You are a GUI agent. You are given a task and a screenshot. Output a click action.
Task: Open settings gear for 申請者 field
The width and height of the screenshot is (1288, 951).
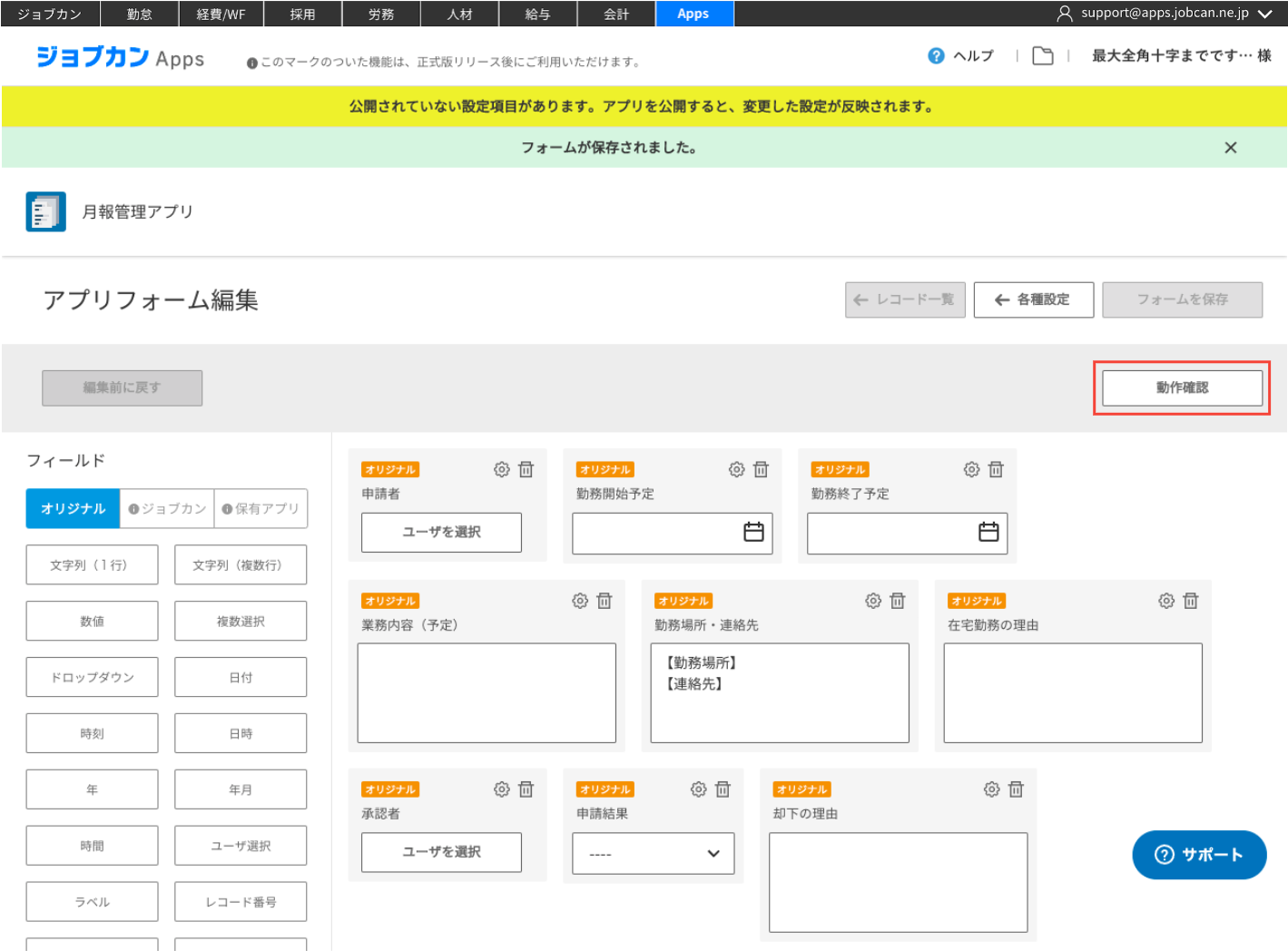(x=501, y=469)
